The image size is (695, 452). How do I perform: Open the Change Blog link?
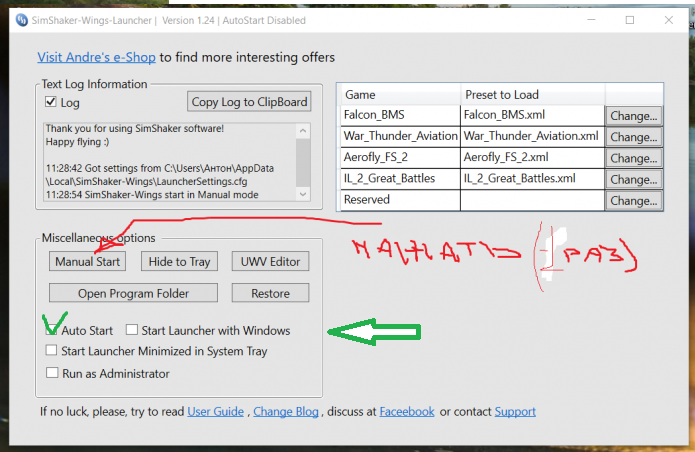coord(286,412)
